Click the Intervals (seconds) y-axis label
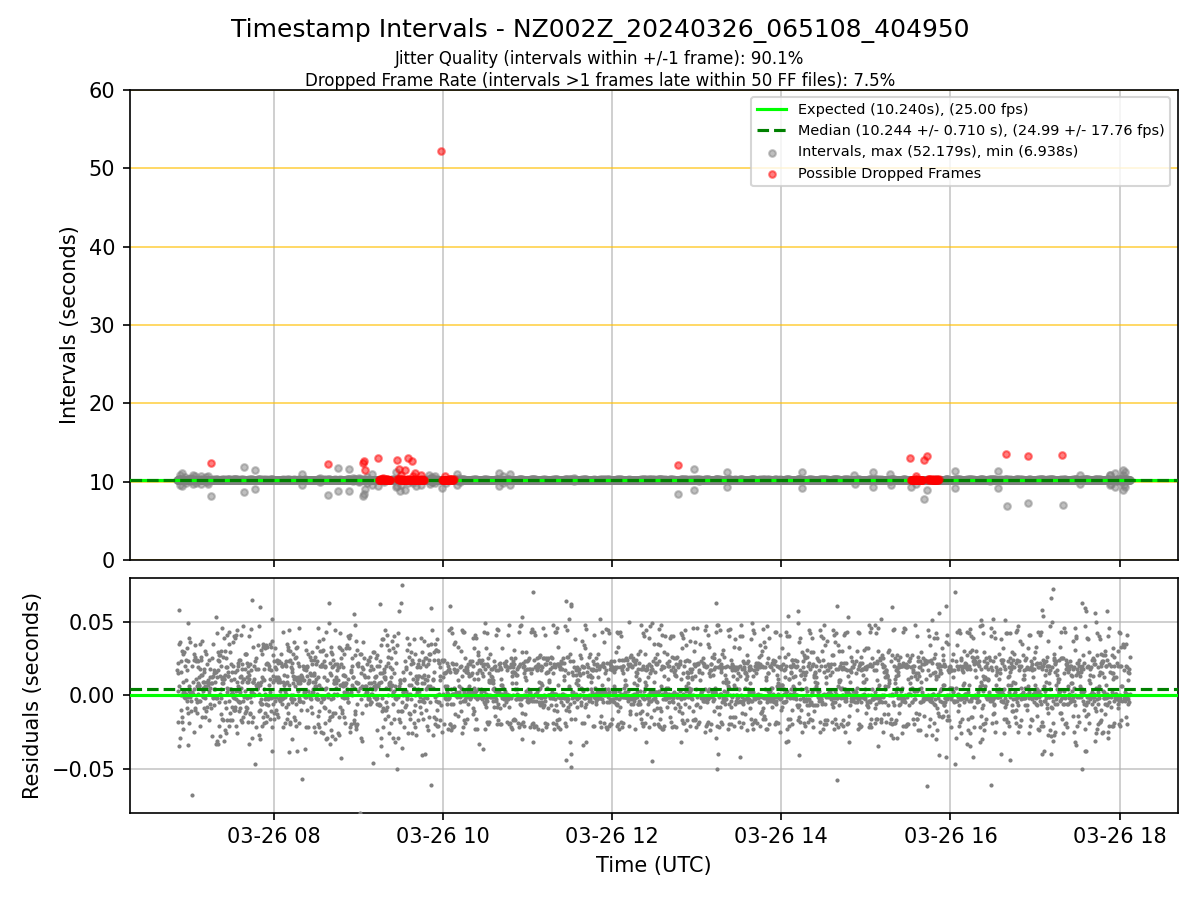This screenshot has width=1200, height=900. (68, 325)
